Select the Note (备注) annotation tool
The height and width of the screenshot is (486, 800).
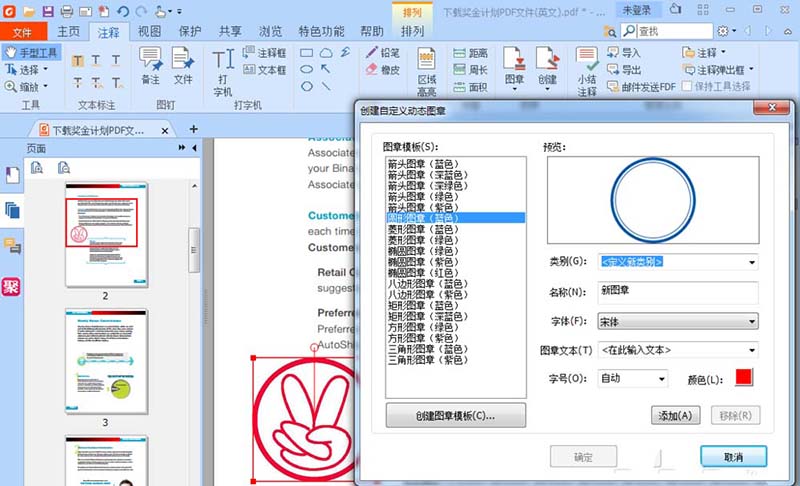coord(150,64)
